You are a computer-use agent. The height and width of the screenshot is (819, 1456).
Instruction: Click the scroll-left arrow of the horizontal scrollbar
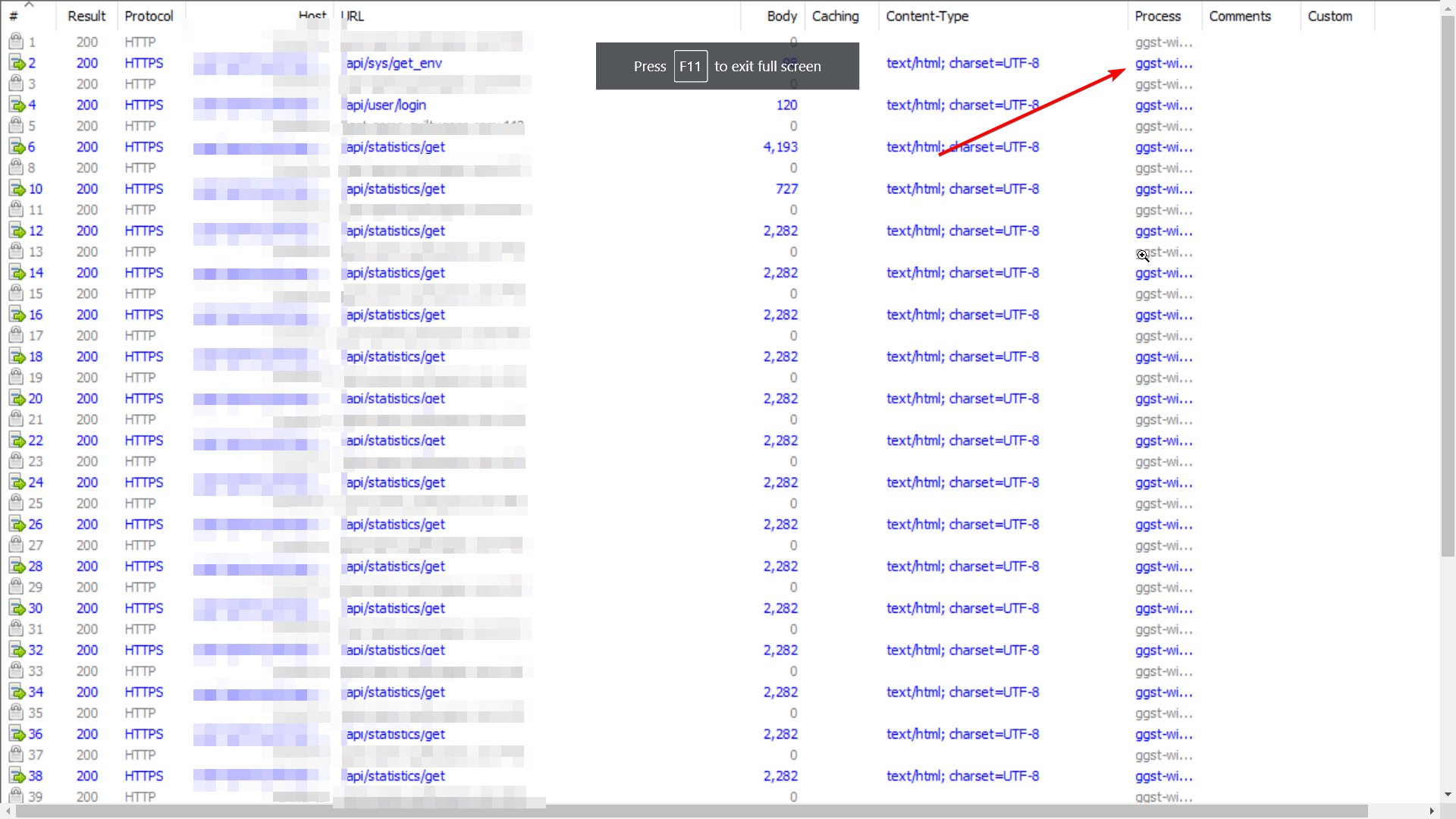[8, 811]
